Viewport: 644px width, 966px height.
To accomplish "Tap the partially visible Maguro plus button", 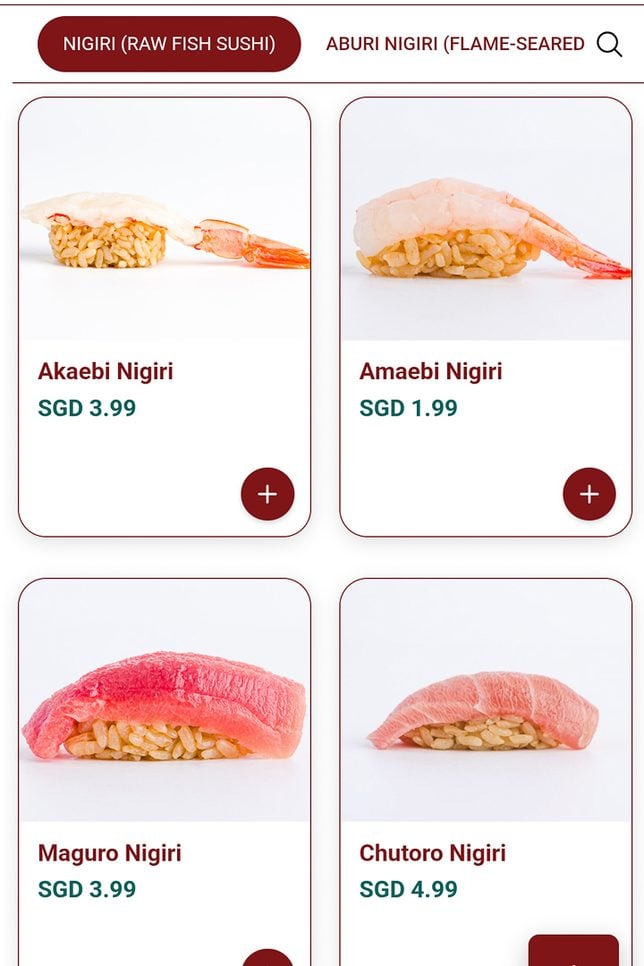I will [x=267, y=957].
